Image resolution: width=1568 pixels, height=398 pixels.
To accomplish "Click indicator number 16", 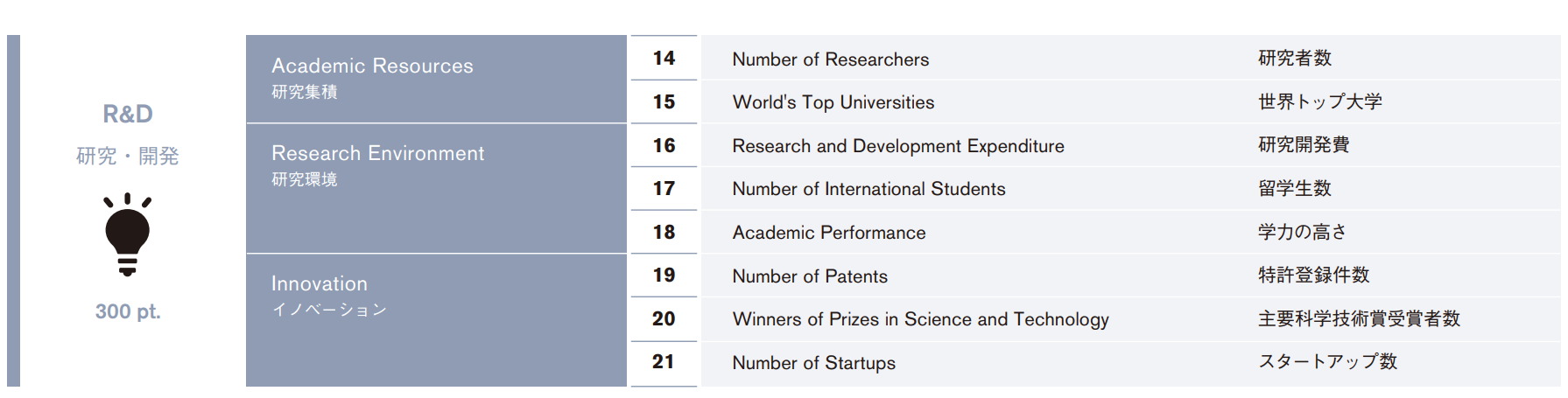I will coord(664,145).
